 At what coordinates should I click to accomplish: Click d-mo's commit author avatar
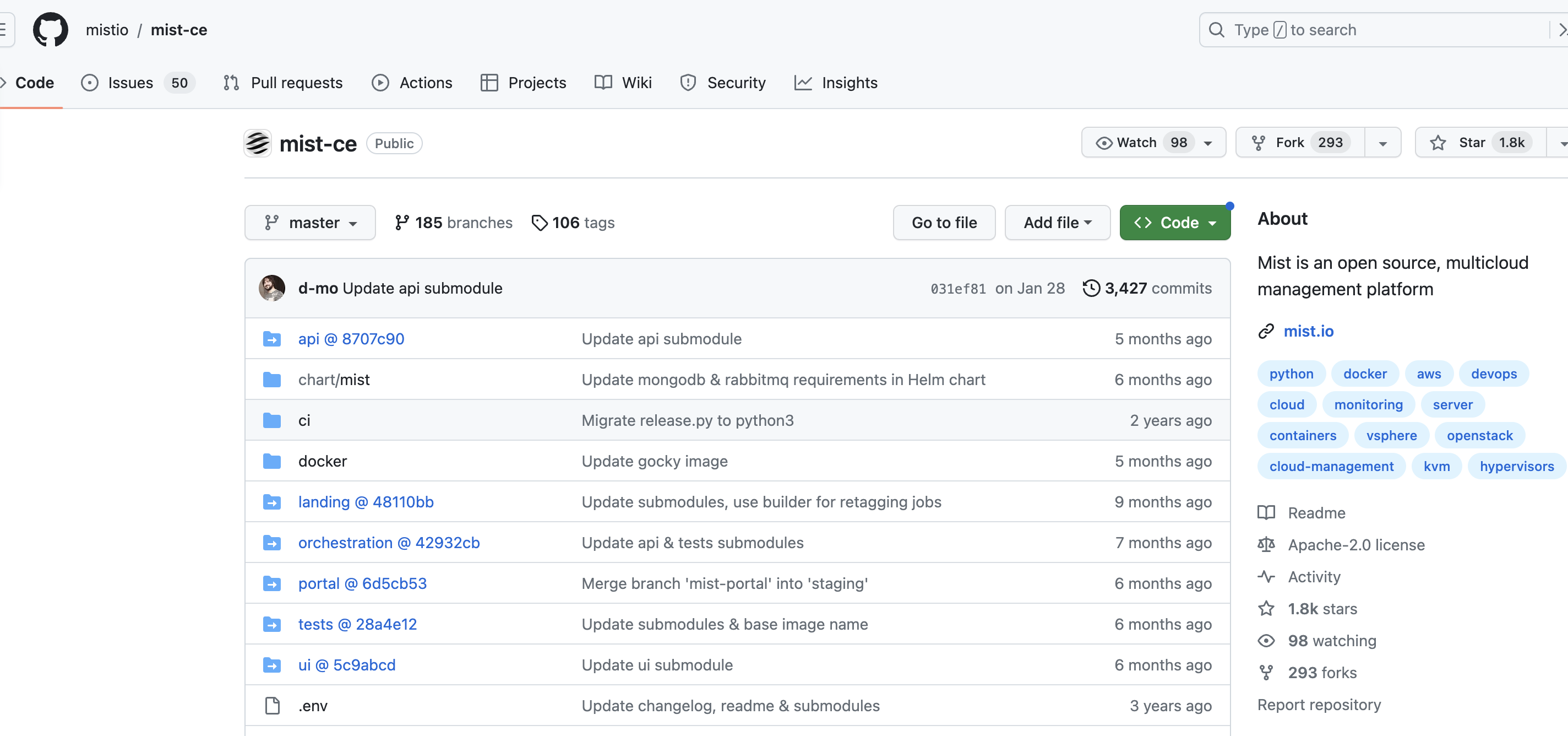tap(271, 288)
